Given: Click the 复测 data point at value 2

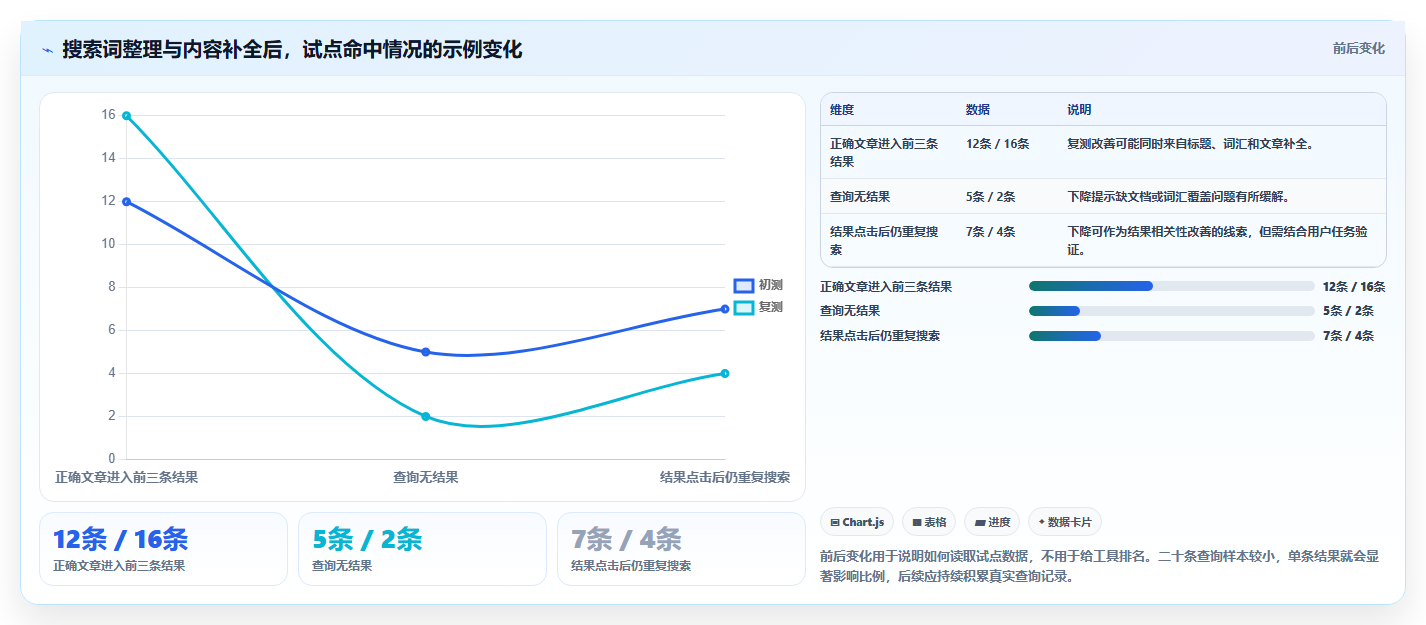Looking at the screenshot, I should click(426, 416).
